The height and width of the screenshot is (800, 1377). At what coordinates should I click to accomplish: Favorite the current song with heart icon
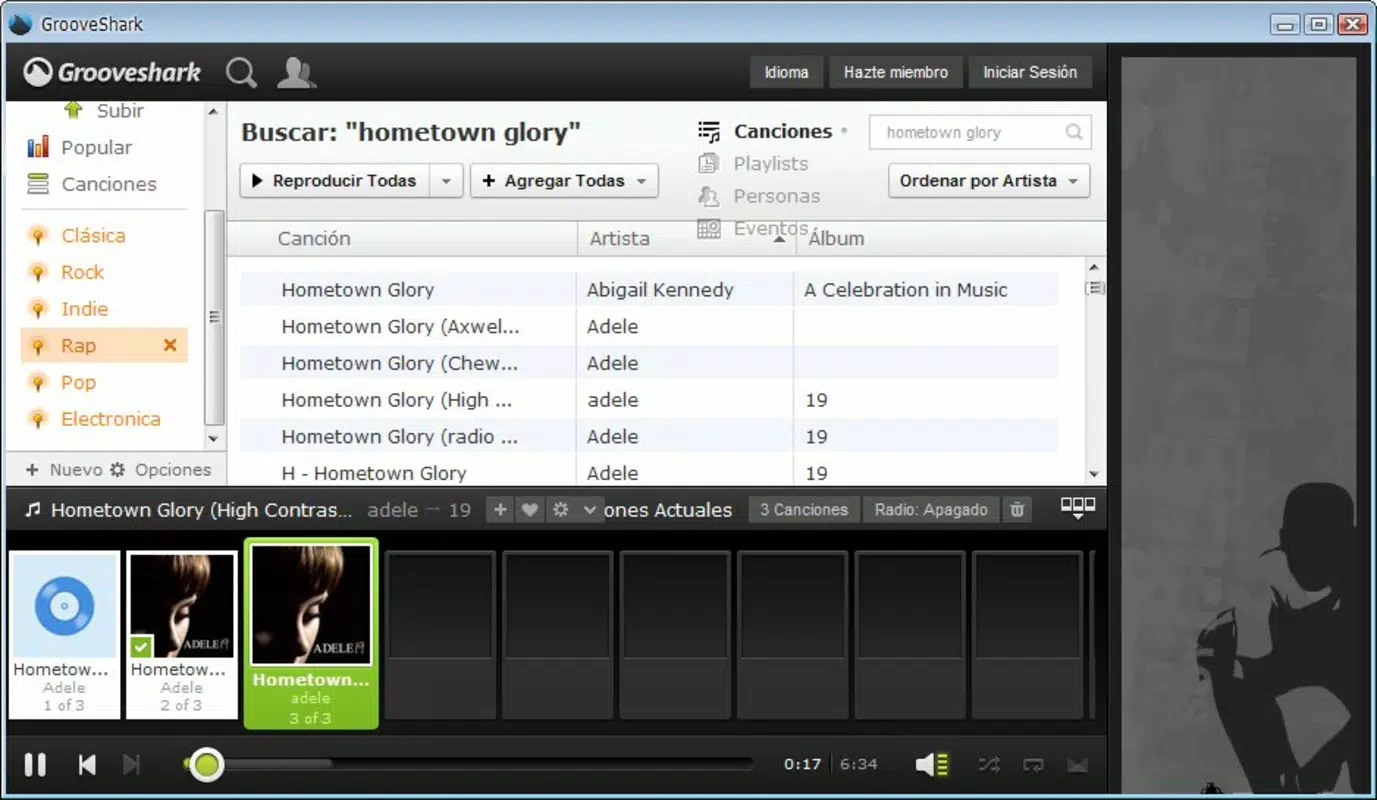[x=530, y=510]
